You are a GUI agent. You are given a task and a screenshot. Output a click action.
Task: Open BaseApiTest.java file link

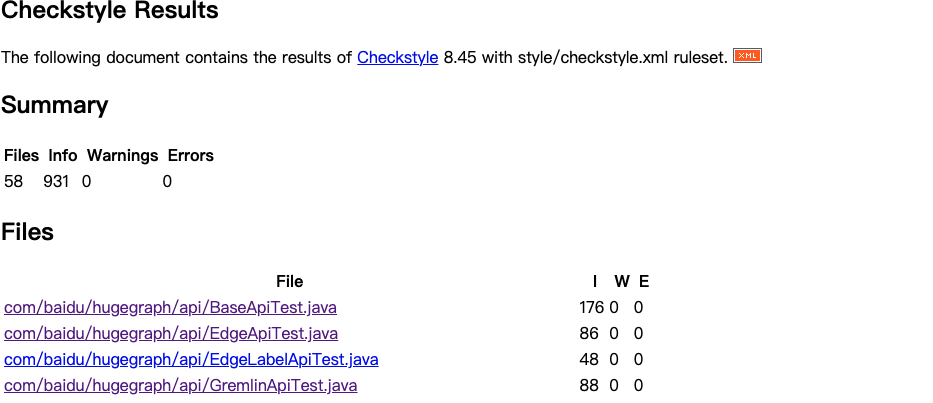coord(170,308)
